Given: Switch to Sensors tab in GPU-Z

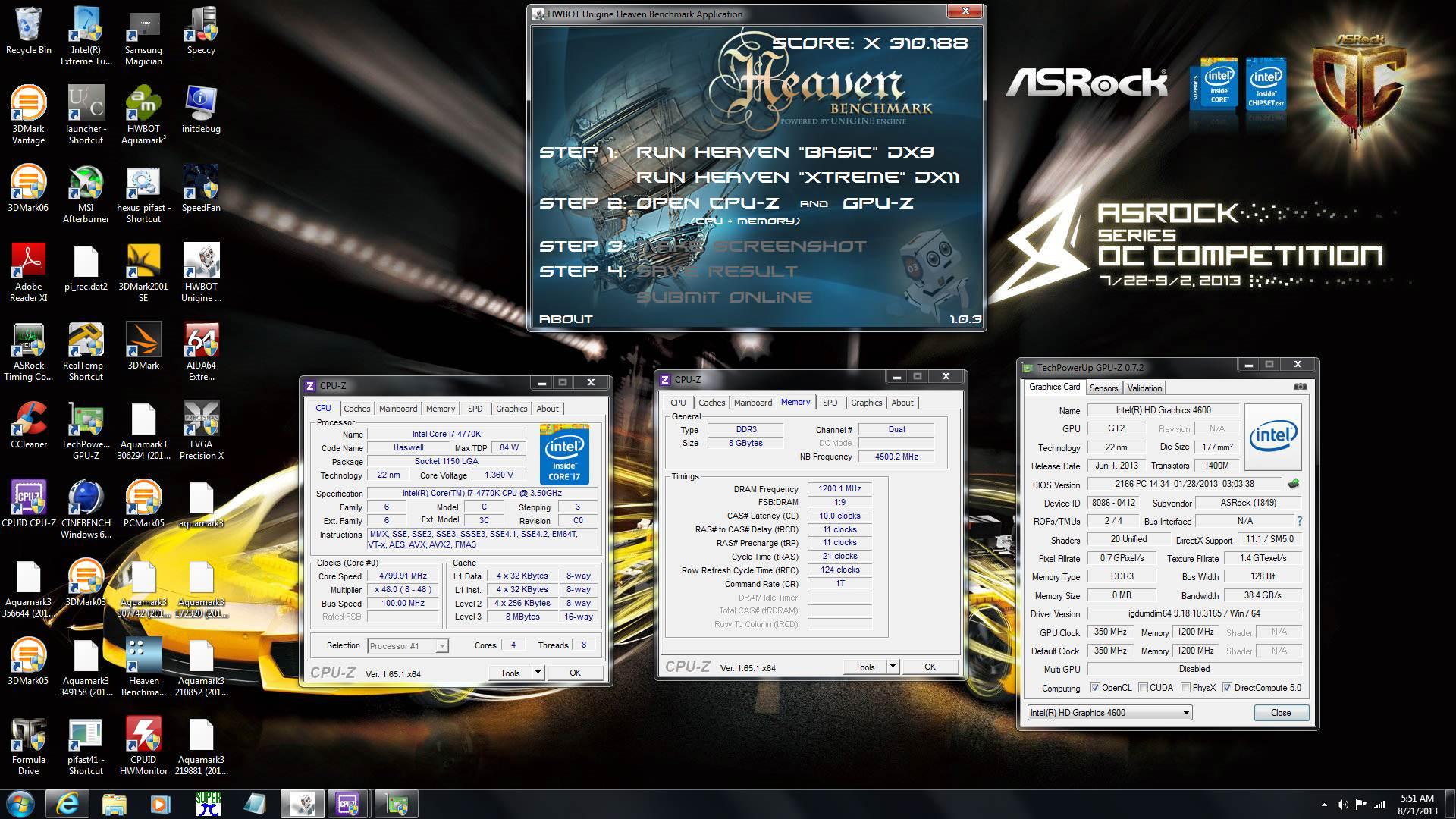Looking at the screenshot, I should [1103, 388].
